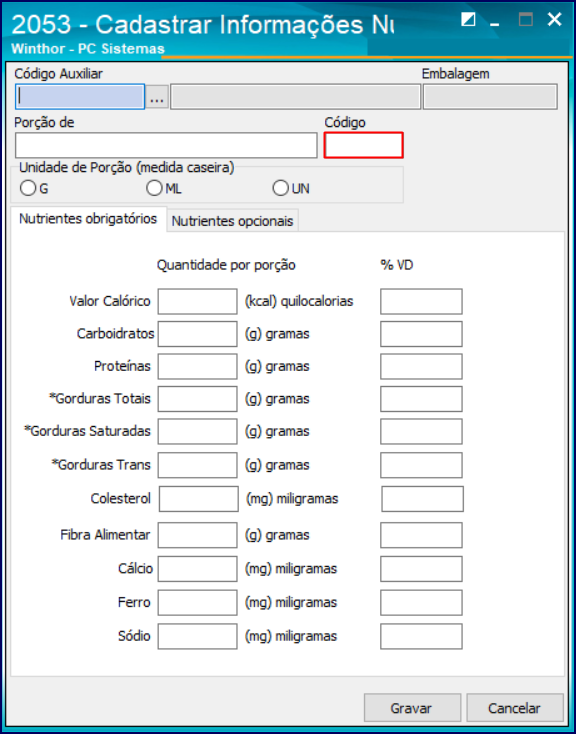This screenshot has height=734, width=576.
Task: Click the Gravar button
Action: point(412,708)
